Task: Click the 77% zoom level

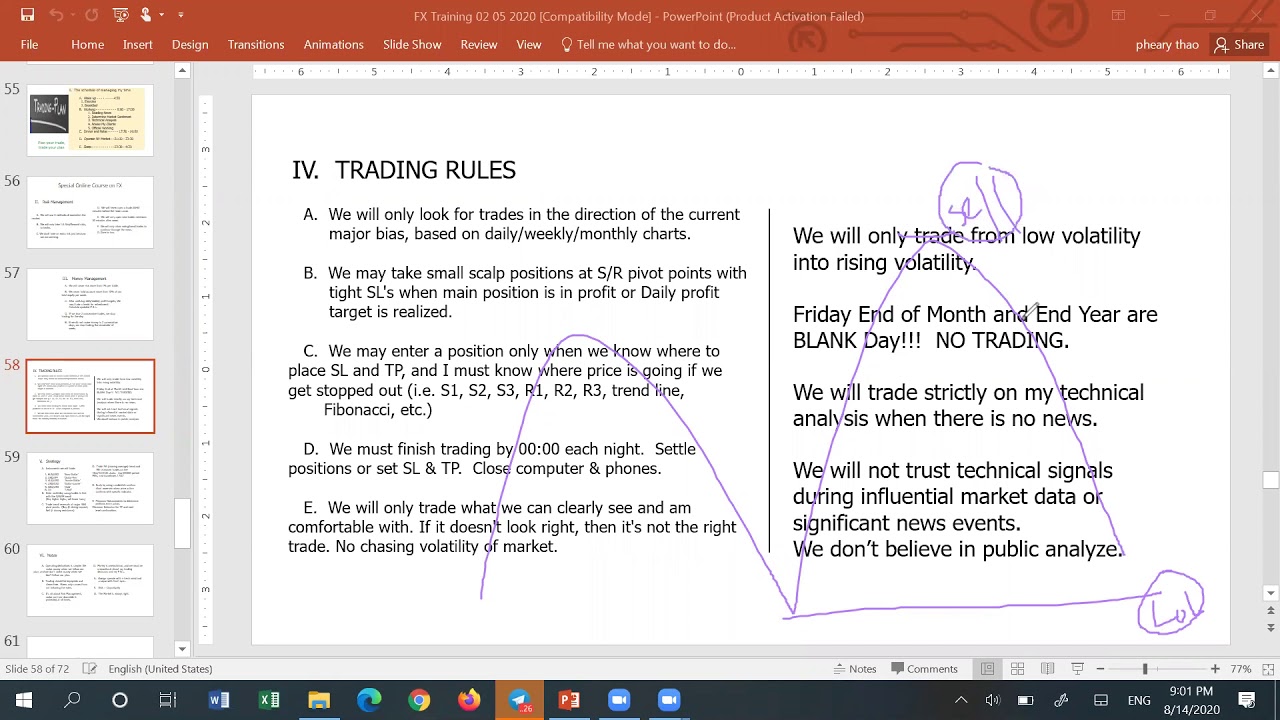Action: (1241, 669)
